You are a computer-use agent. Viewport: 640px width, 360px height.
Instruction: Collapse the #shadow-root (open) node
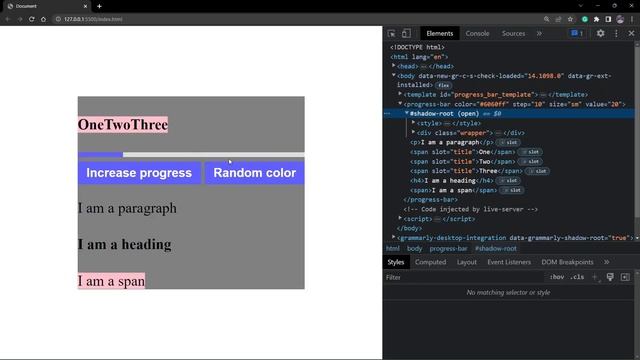(x=407, y=113)
